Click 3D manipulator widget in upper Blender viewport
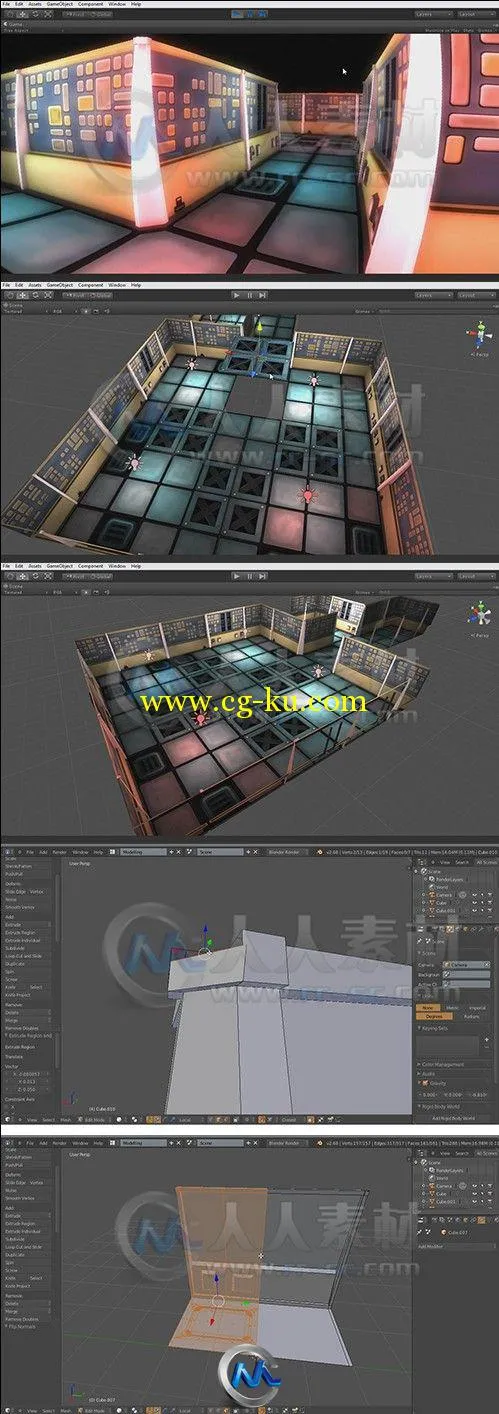Viewport: 499px width, 1414px height. (x=204, y=950)
